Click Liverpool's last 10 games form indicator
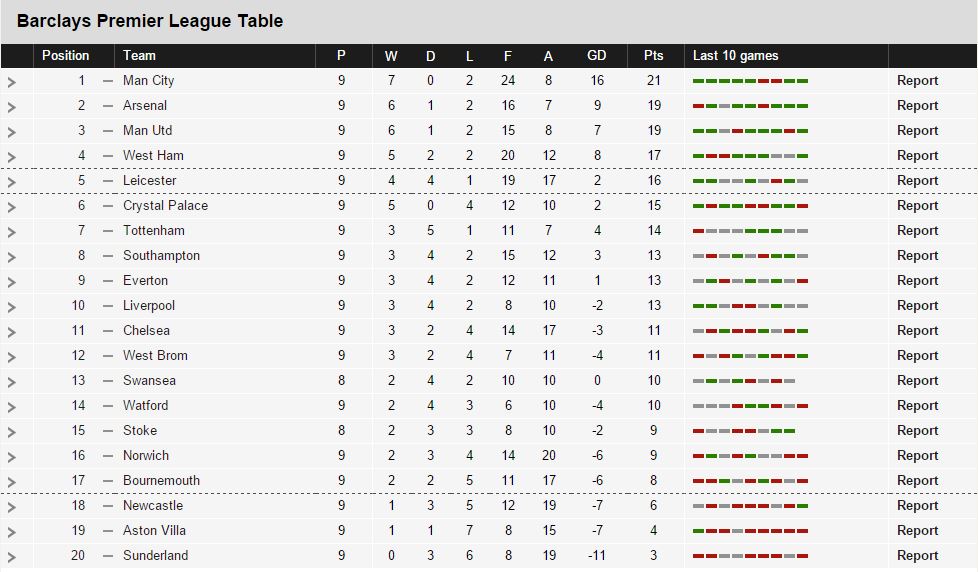Screen dimensions: 978x572 (x=750, y=306)
